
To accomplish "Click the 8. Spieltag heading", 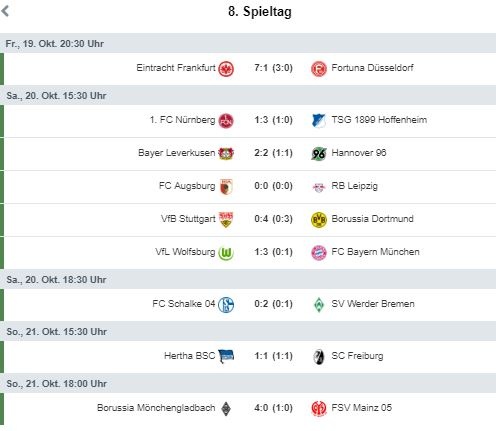I will 260,12.
